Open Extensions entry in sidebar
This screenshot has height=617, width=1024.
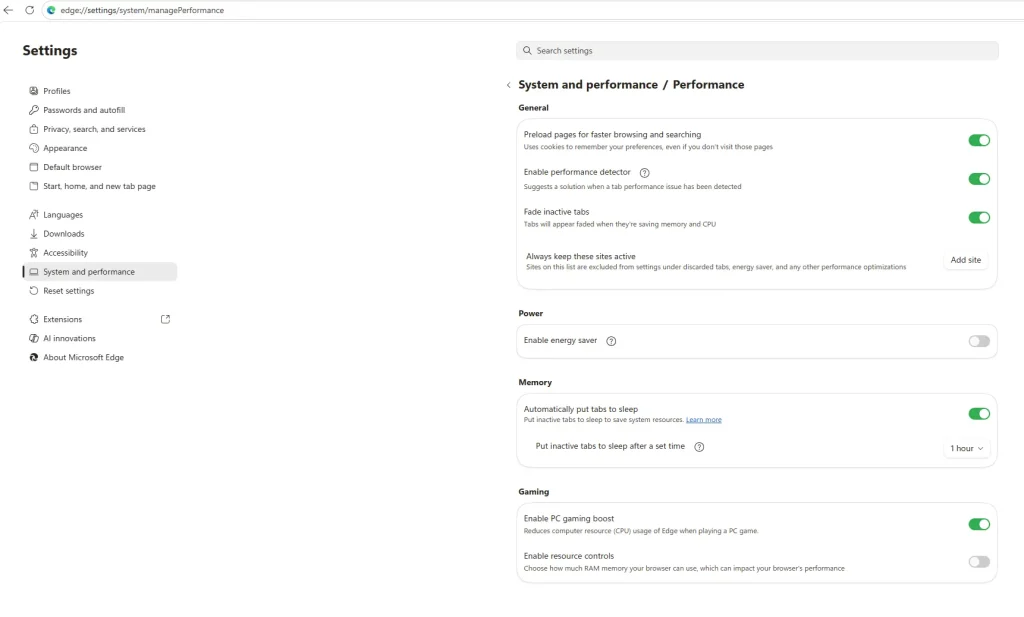[x=63, y=319]
